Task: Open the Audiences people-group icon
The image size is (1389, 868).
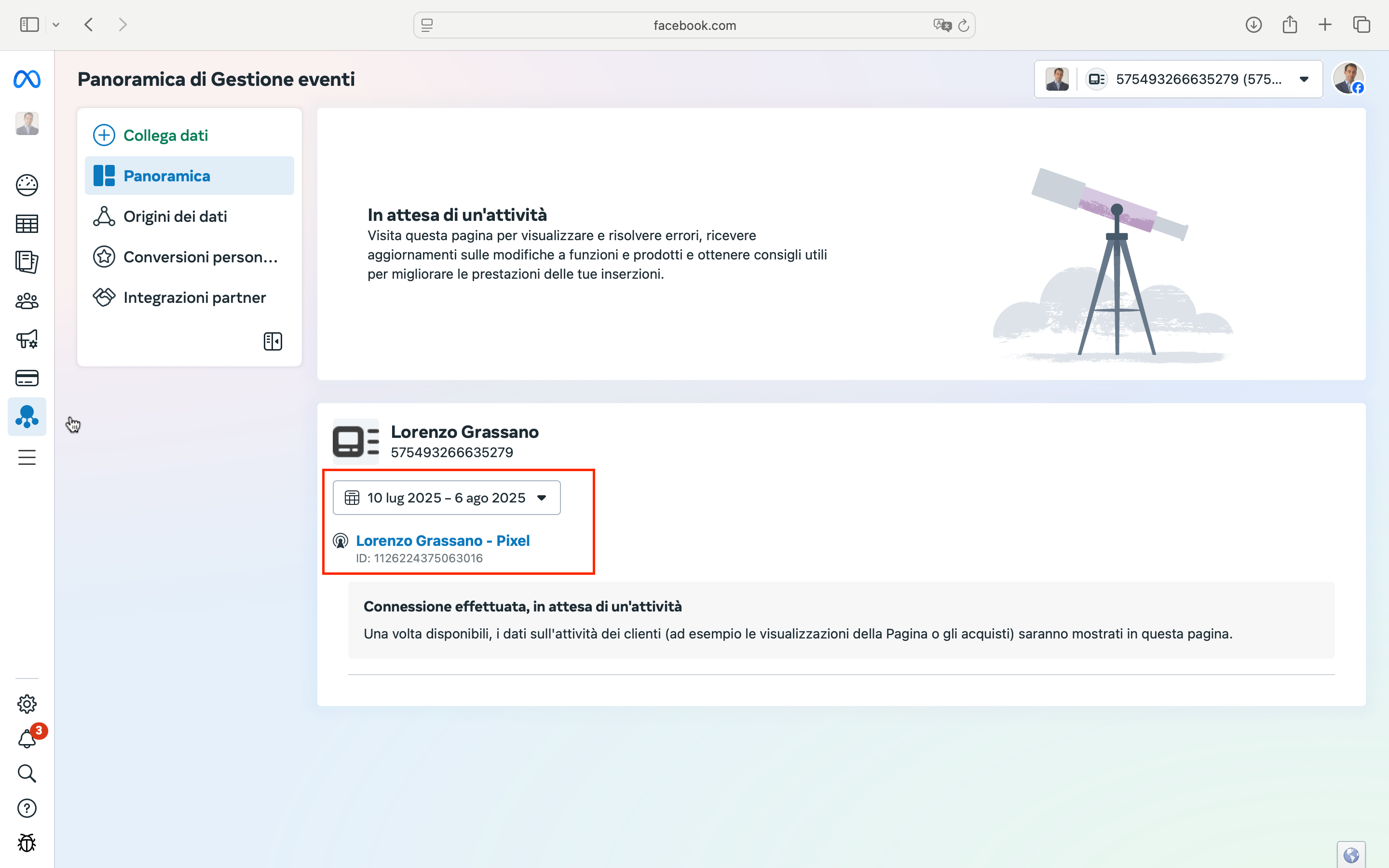Action: [x=27, y=301]
